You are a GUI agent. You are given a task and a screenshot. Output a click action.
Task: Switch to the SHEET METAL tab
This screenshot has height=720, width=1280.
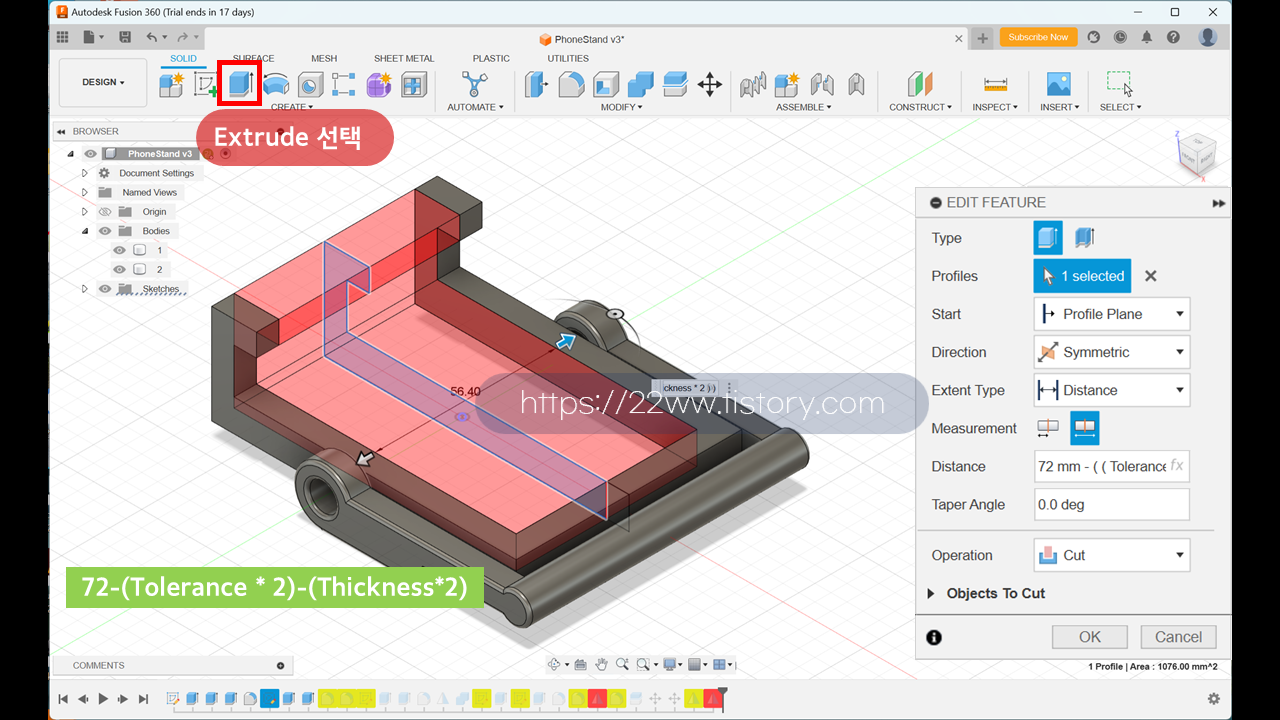pyautogui.click(x=404, y=58)
